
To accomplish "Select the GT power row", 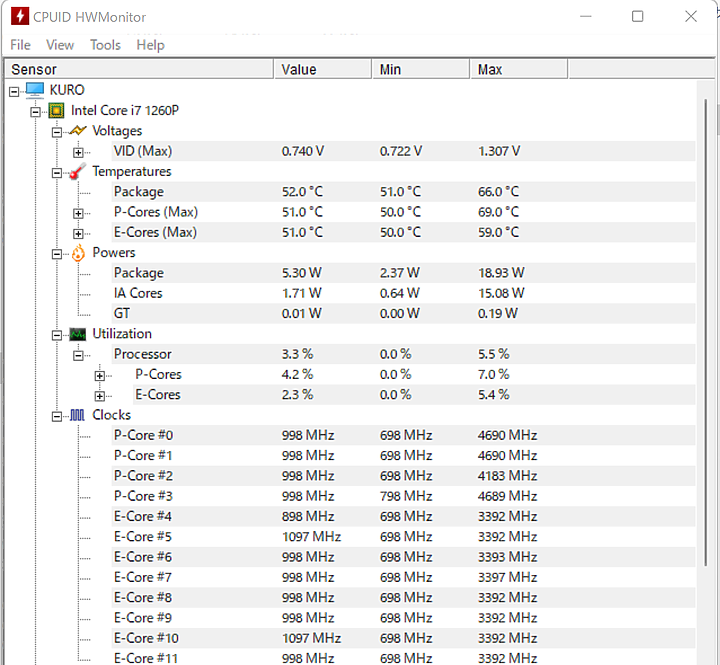I will coord(403,313).
